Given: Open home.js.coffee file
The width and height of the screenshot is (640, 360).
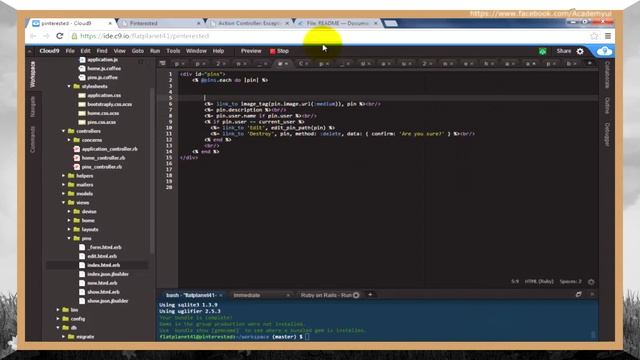Looking at the screenshot, I should tap(104, 69).
